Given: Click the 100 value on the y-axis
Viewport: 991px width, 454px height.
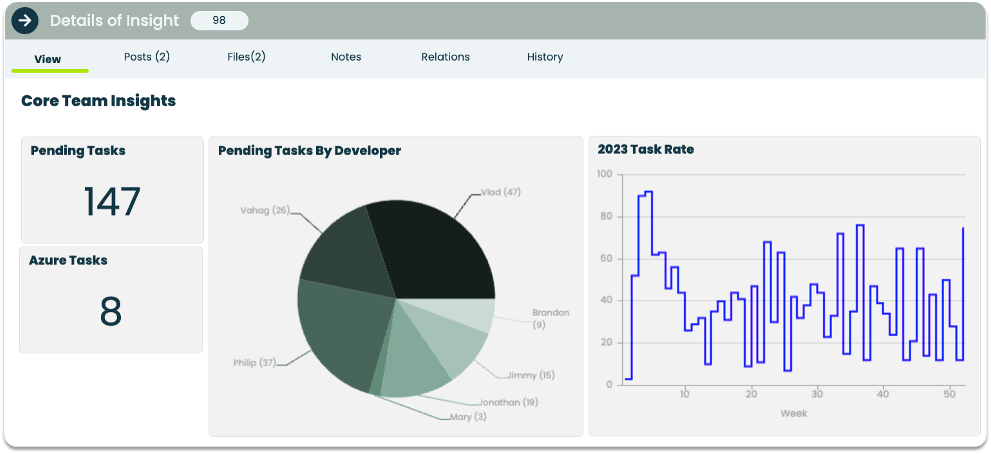Looking at the screenshot, I should [x=605, y=175].
